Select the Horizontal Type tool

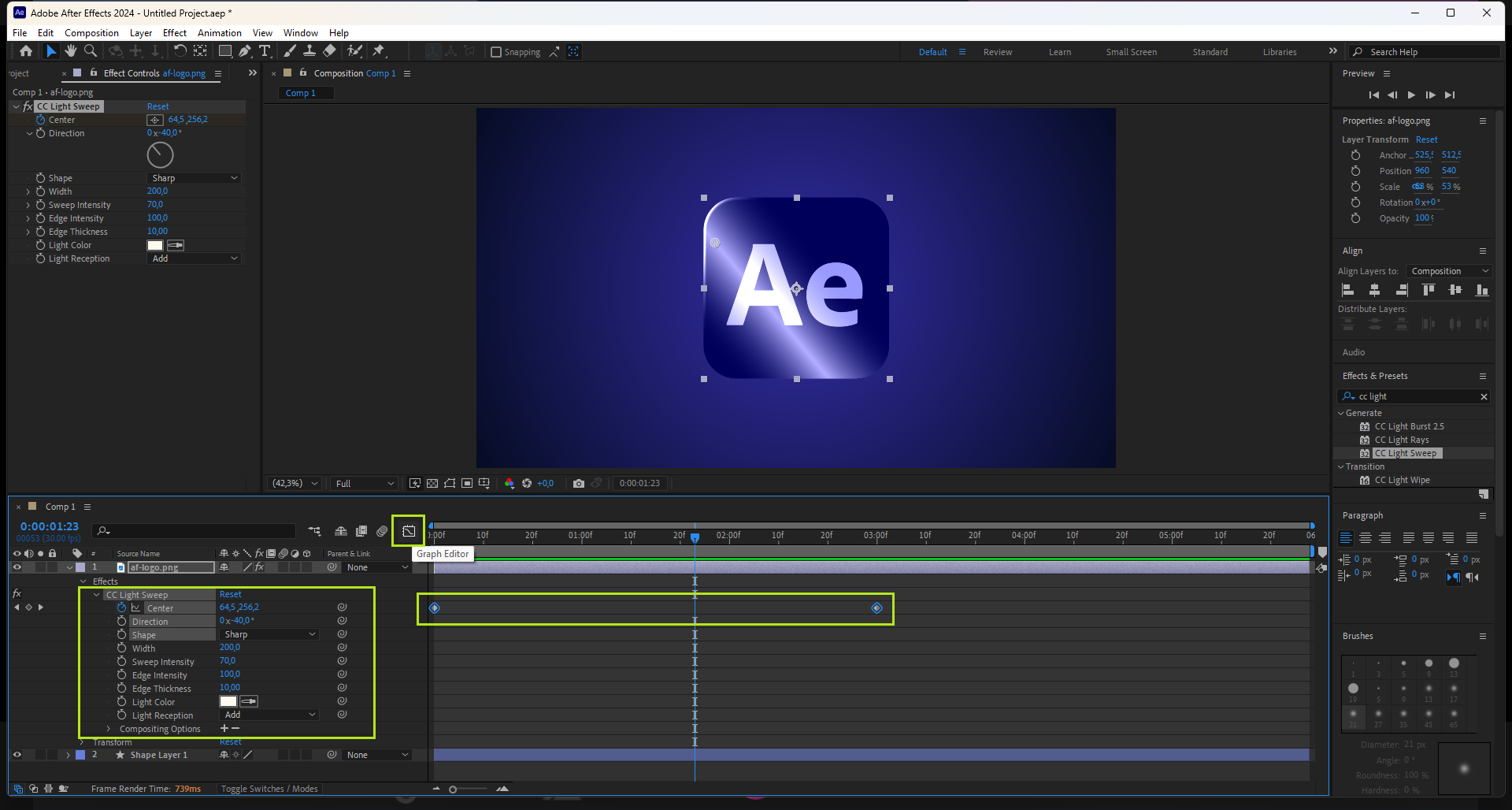265,51
